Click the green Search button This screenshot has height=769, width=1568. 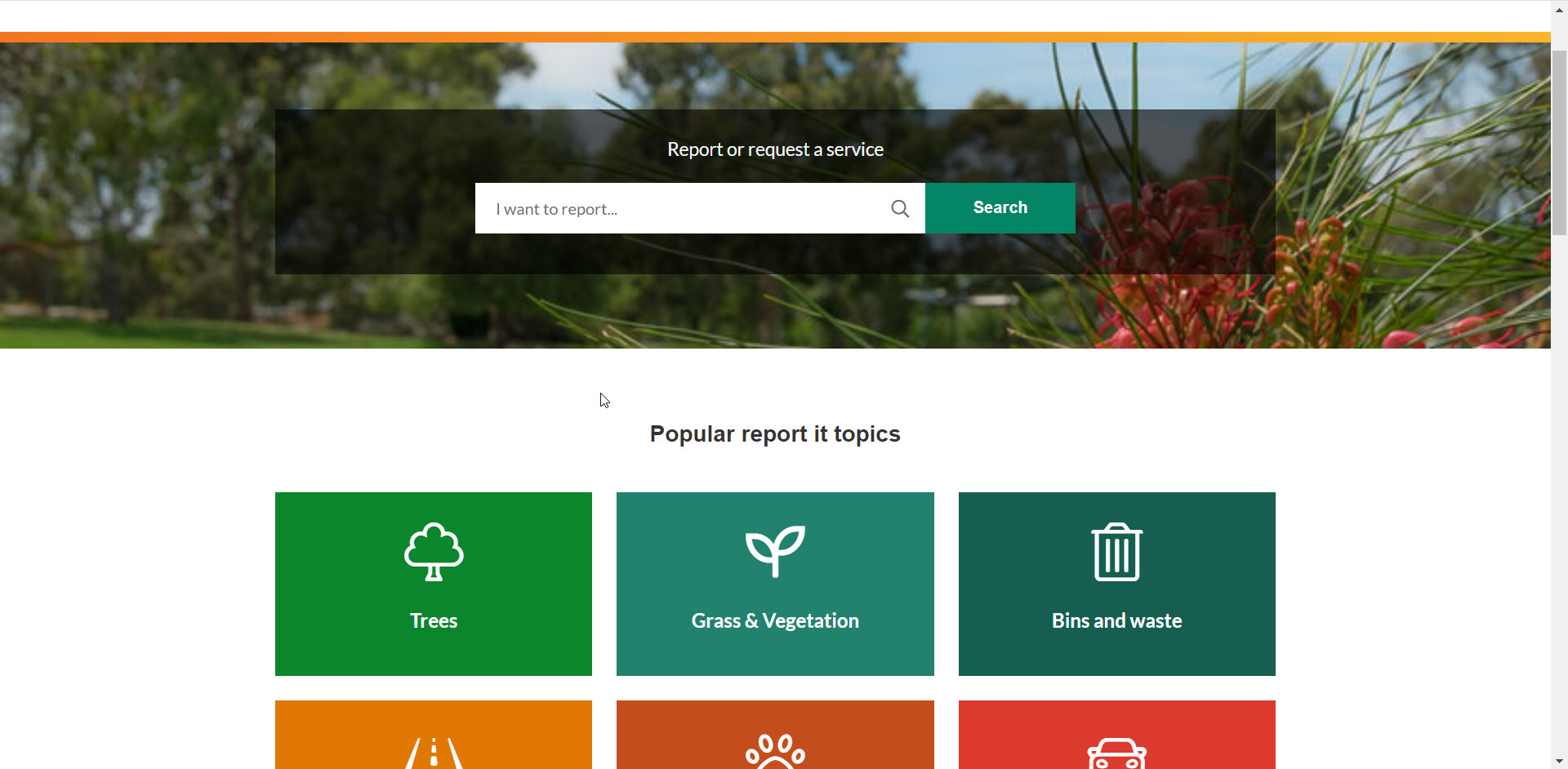[1000, 208]
